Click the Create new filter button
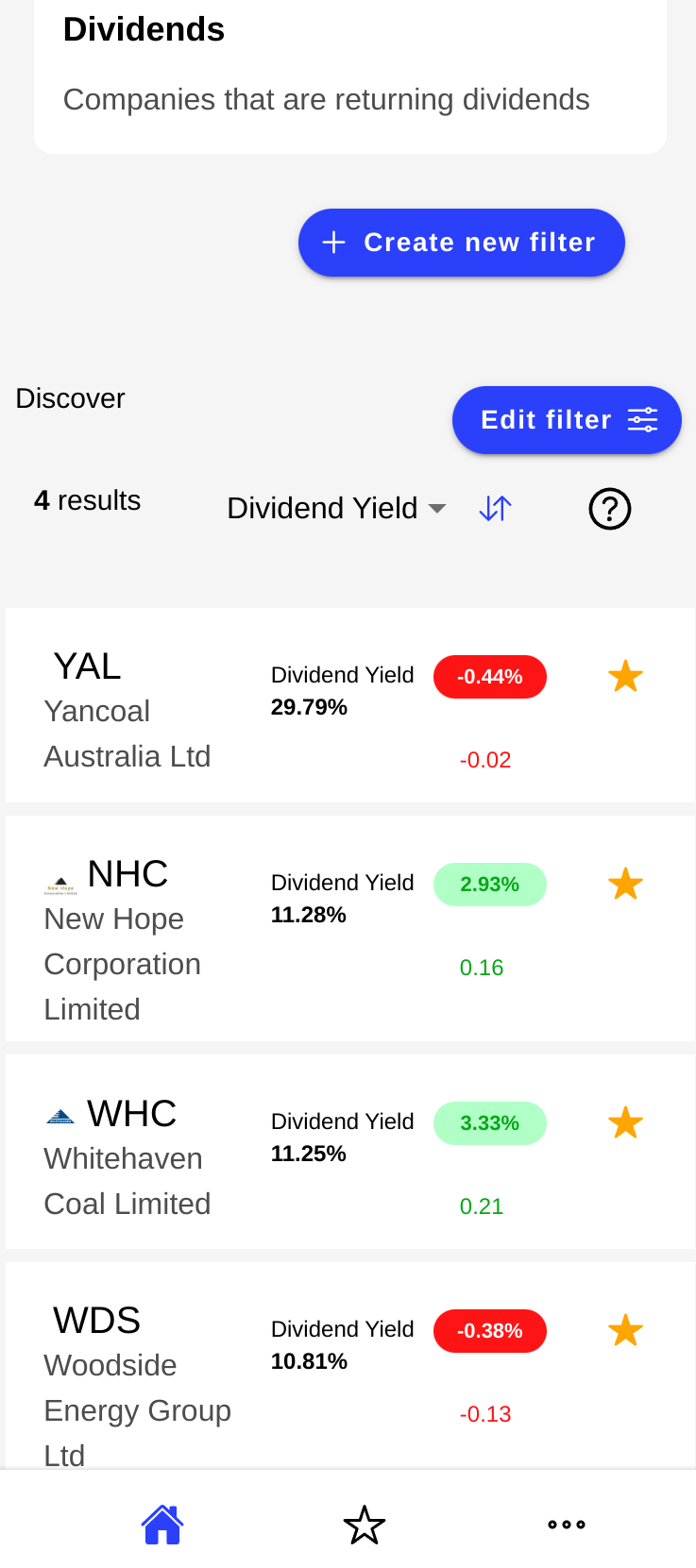696x1568 pixels. pyautogui.click(x=461, y=243)
